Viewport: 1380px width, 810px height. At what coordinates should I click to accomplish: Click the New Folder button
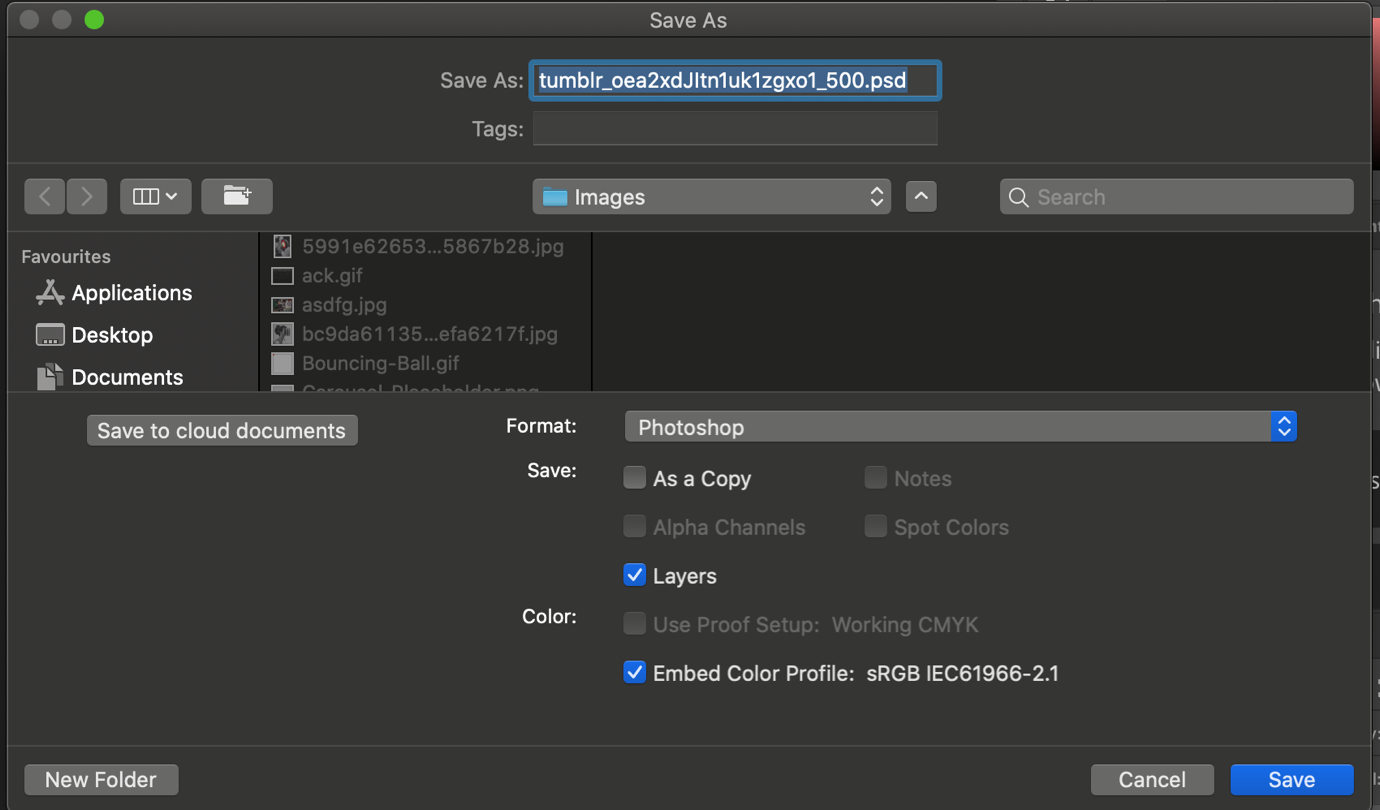point(101,779)
